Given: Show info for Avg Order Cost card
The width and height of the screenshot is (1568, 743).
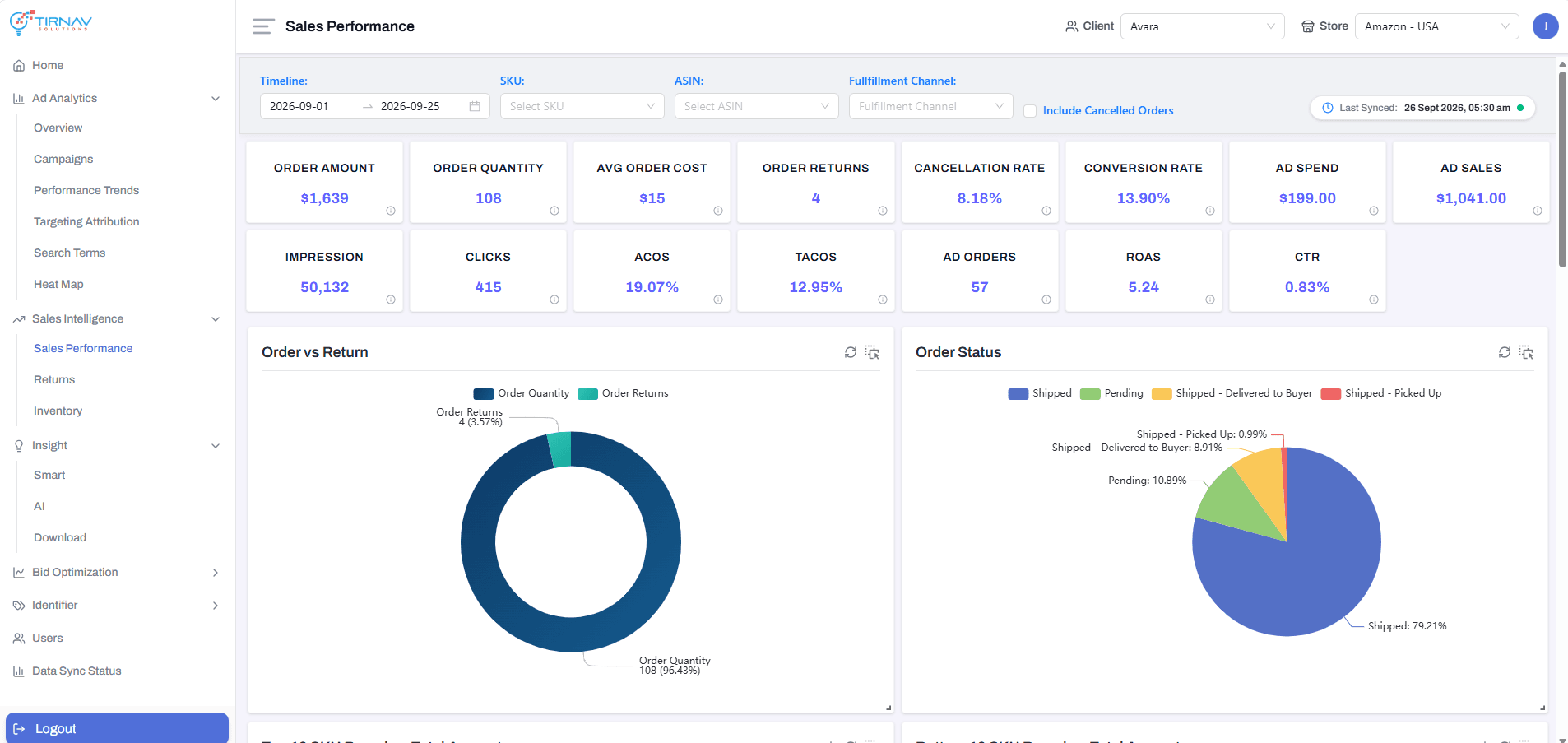Looking at the screenshot, I should pos(718,211).
